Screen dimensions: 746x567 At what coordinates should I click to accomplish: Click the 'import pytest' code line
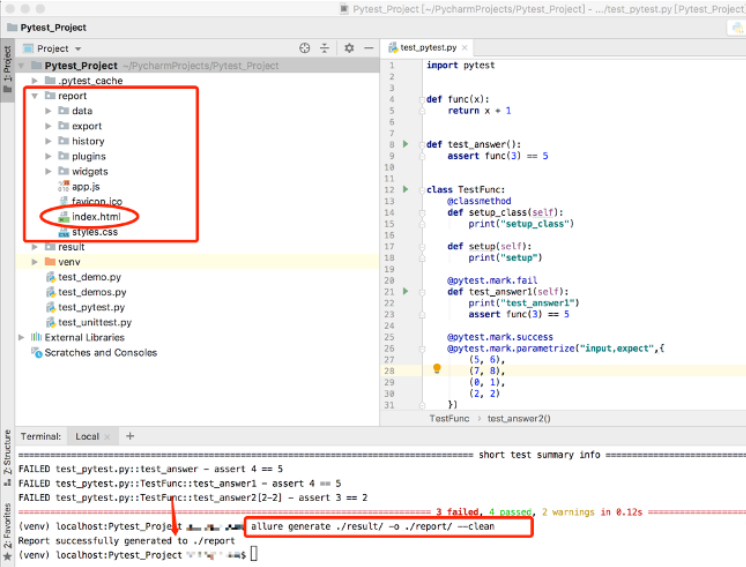coord(460,65)
